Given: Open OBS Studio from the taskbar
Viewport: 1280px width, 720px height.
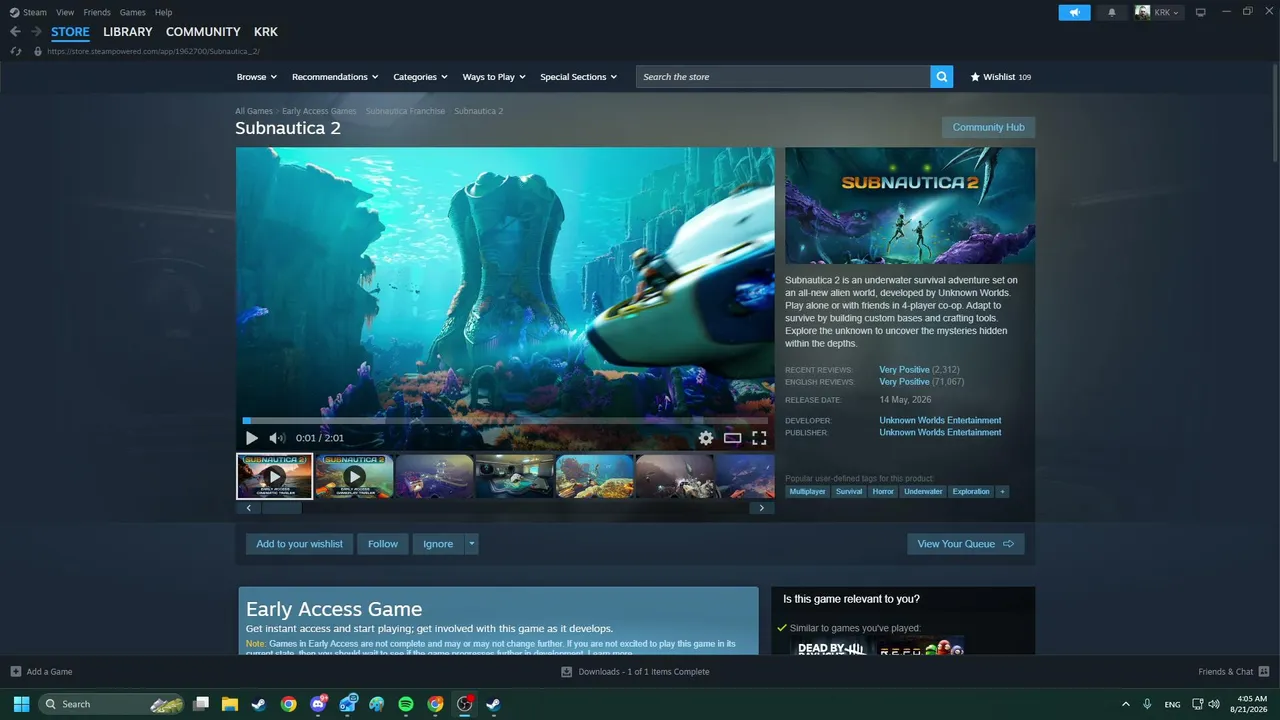Looking at the screenshot, I should pyautogui.click(x=464, y=704).
